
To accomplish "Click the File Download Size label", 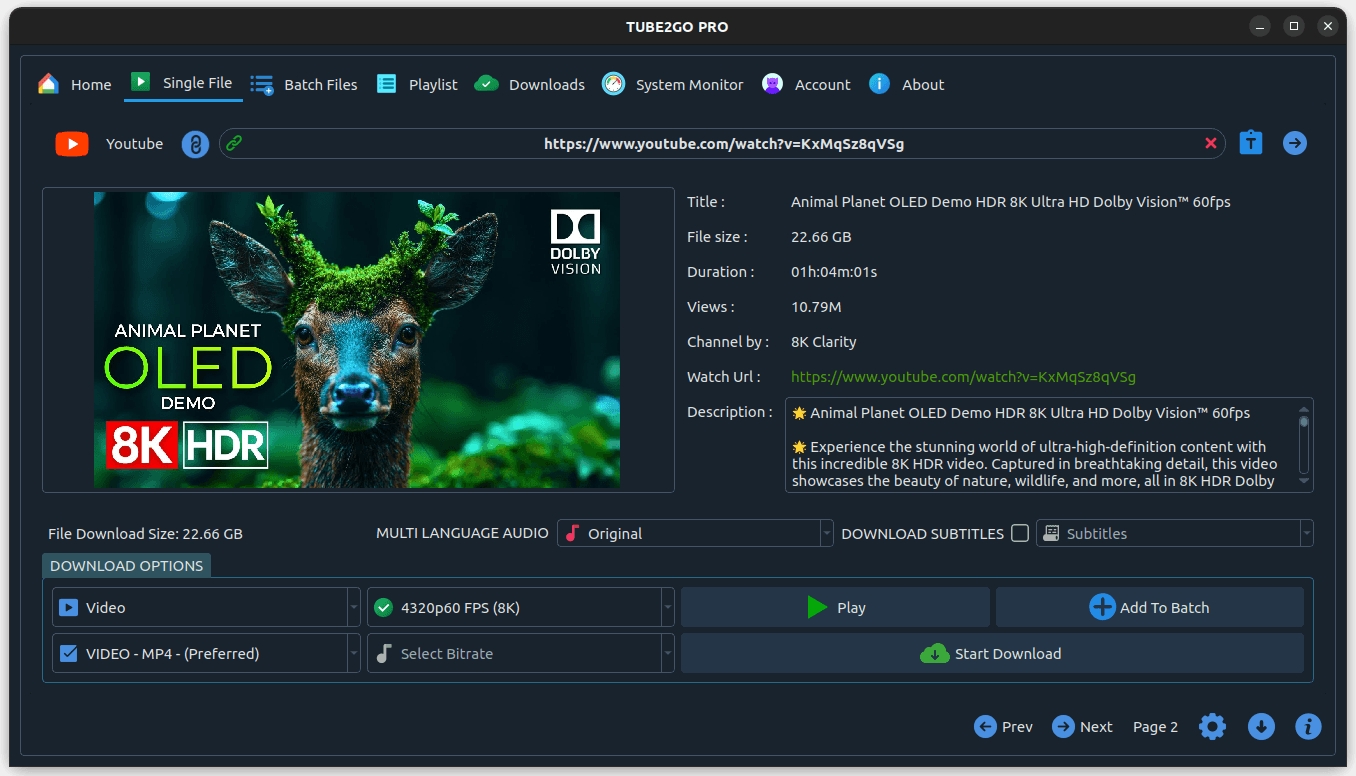I will [145, 534].
